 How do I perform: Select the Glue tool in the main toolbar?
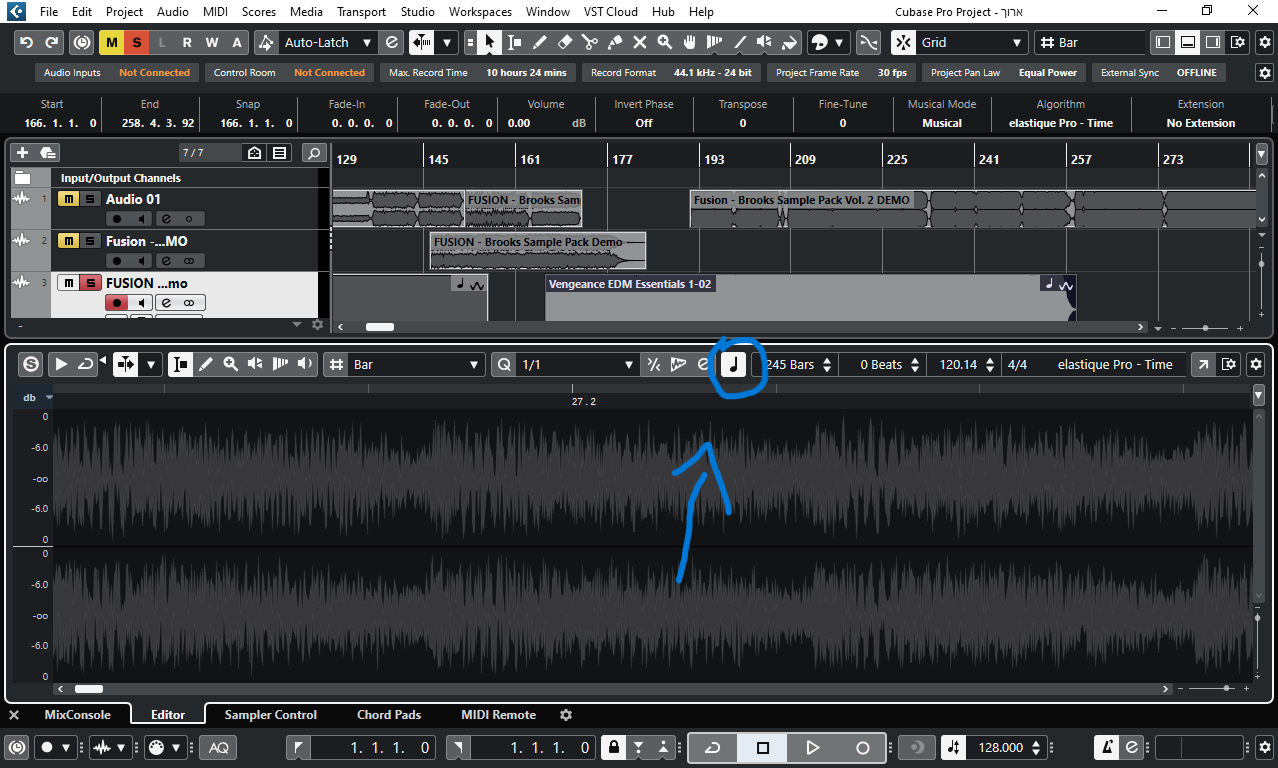click(615, 43)
